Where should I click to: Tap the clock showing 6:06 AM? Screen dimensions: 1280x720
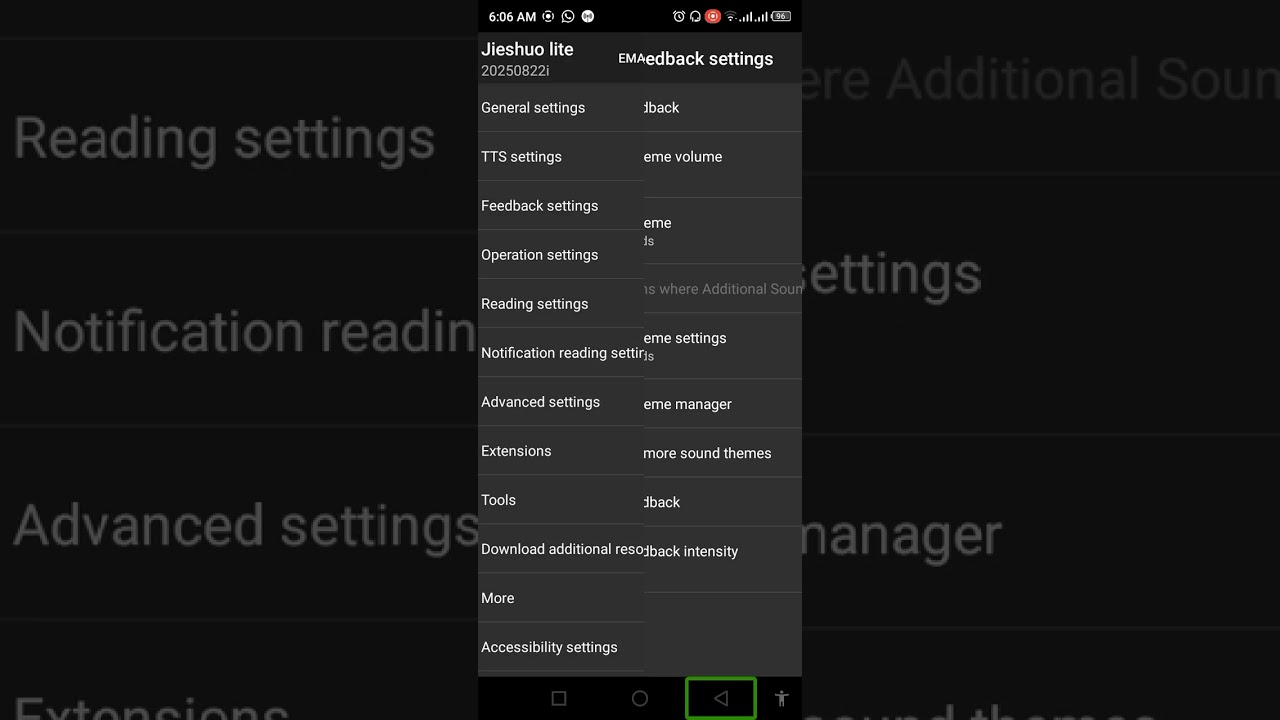pyautogui.click(x=512, y=16)
